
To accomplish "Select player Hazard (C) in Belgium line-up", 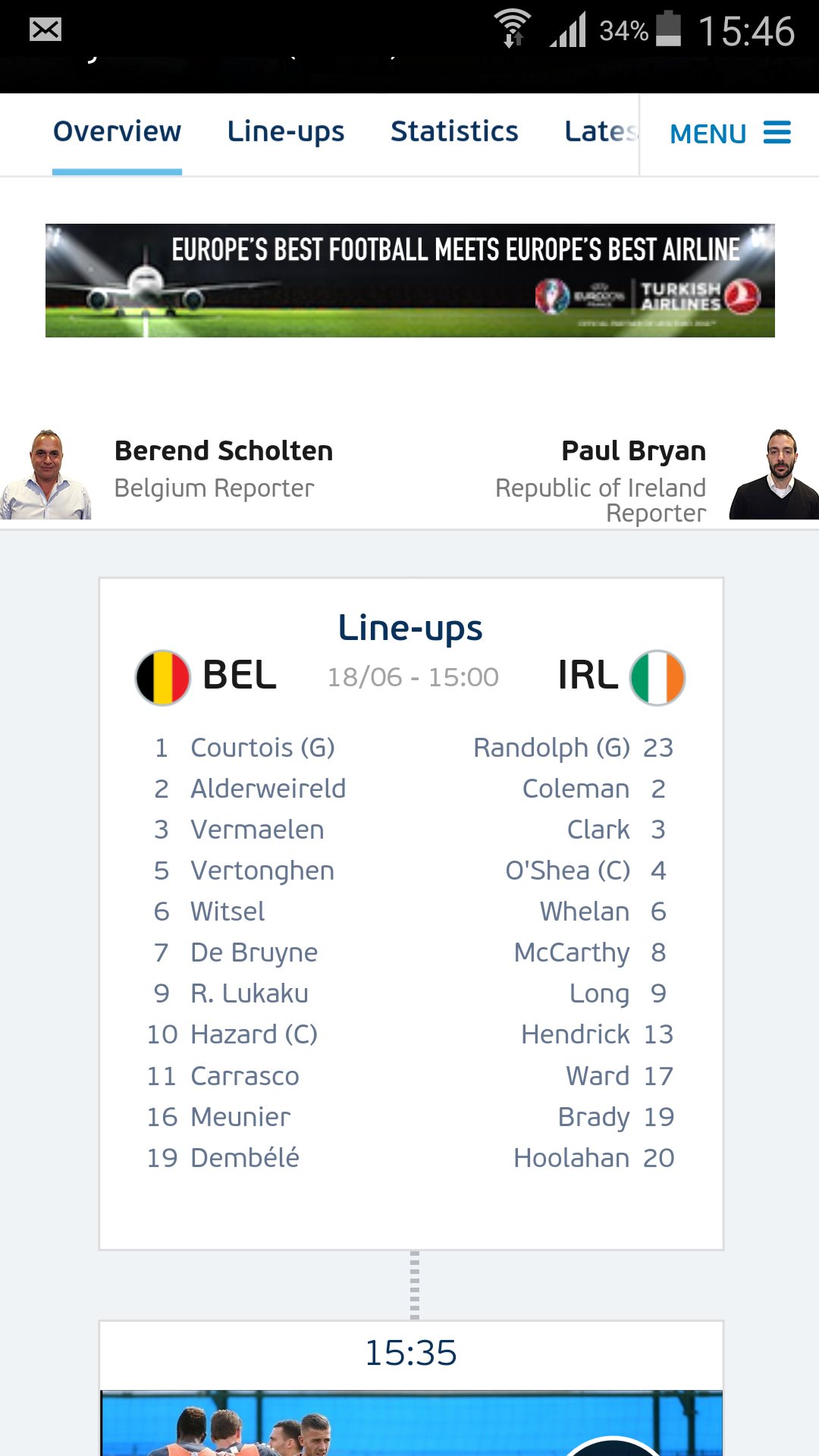I will coord(254,1034).
